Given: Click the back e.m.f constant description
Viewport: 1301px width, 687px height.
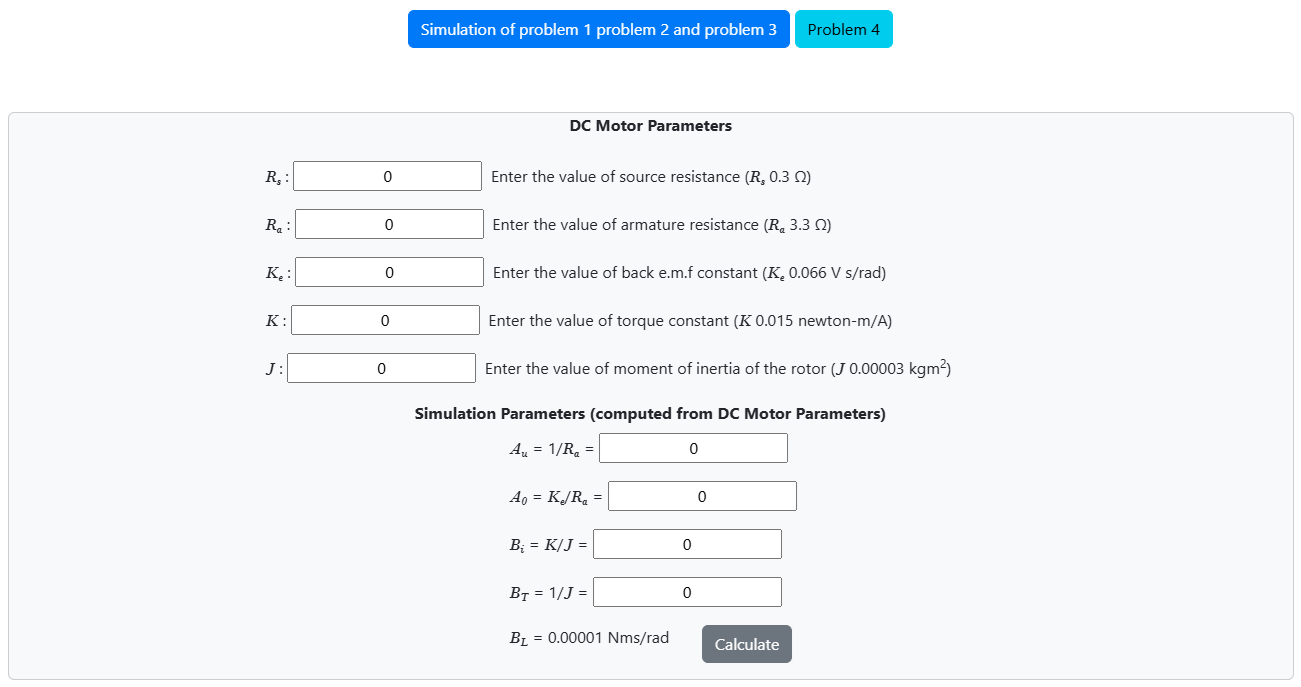Looking at the screenshot, I should [x=689, y=273].
